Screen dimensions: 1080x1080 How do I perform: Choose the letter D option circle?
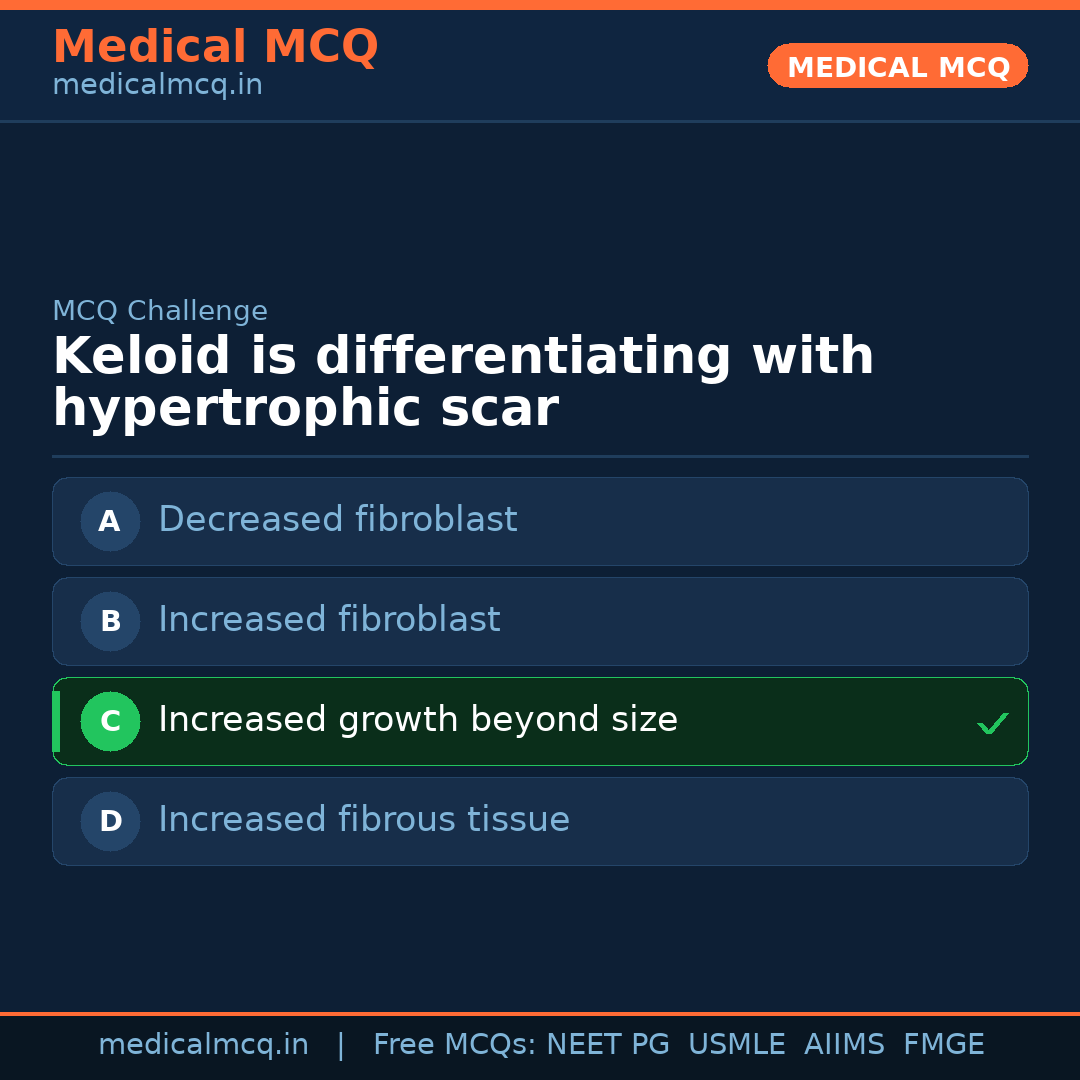[110, 821]
